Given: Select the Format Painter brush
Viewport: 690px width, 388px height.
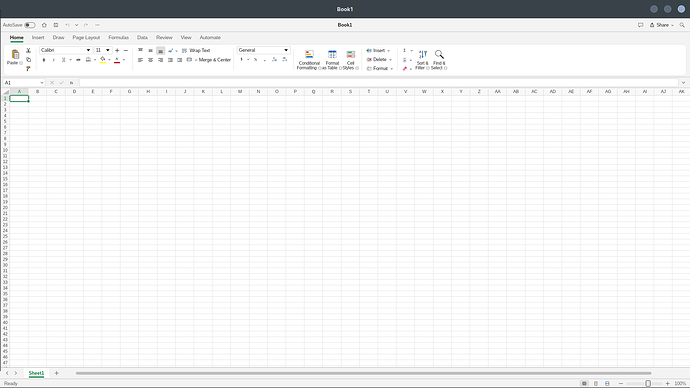Looking at the screenshot, I should (x=29, y=69).
